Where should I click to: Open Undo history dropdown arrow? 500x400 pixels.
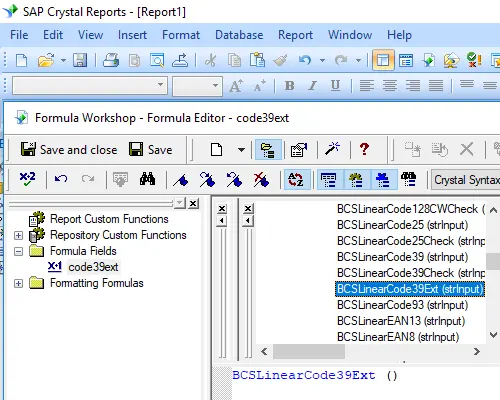coord(322,60)
